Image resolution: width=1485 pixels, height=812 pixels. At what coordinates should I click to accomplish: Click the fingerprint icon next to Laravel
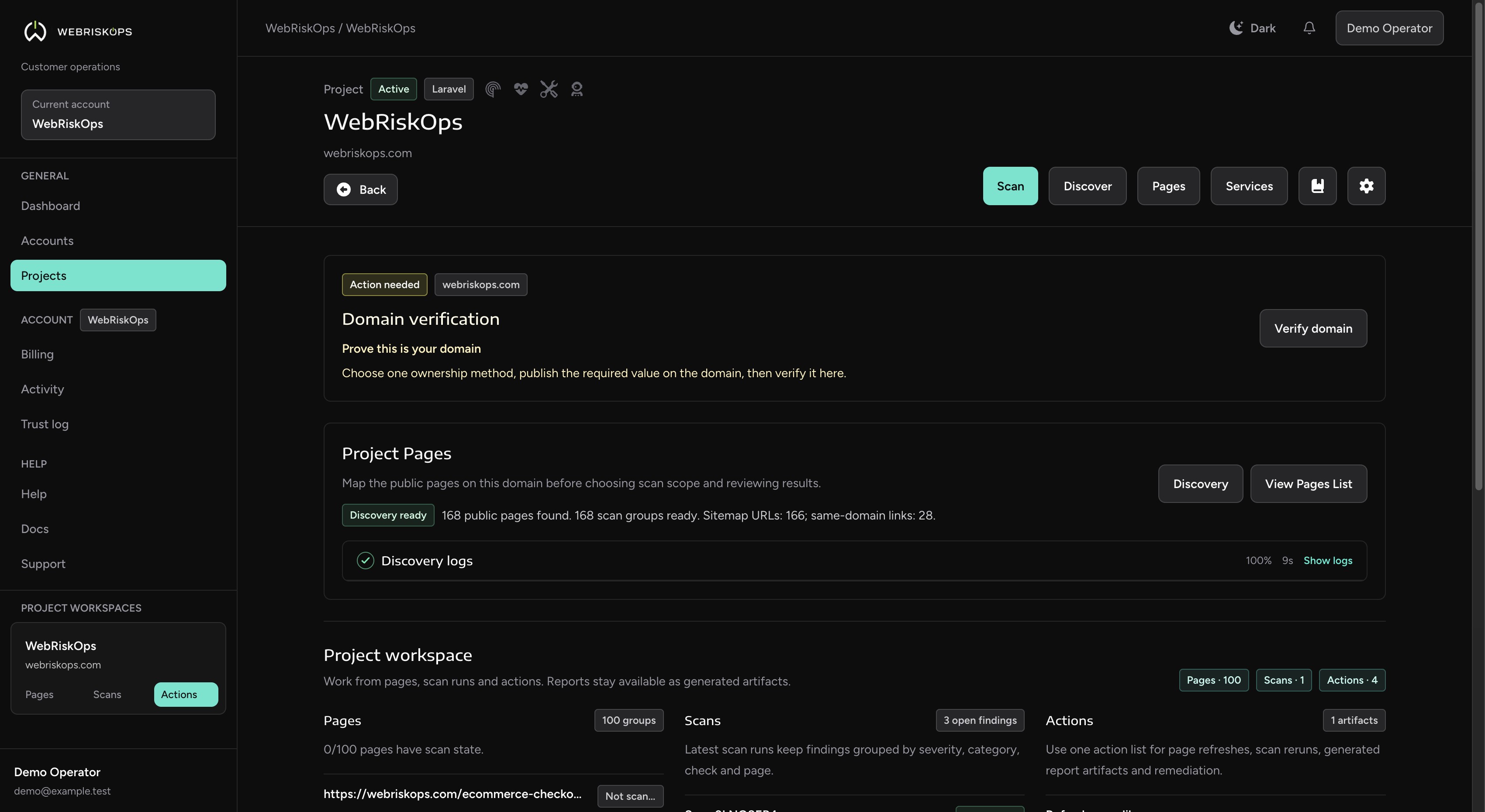pos(492,89)
